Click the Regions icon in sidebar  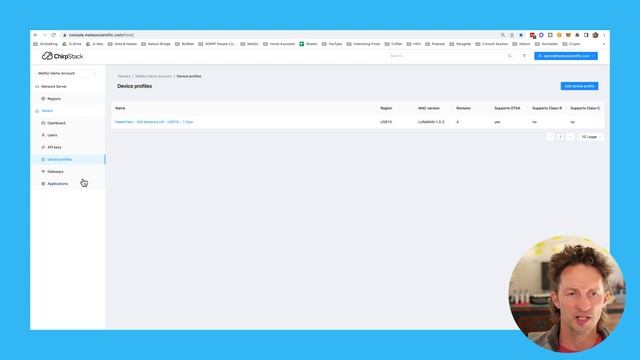[x=43, y=99]
